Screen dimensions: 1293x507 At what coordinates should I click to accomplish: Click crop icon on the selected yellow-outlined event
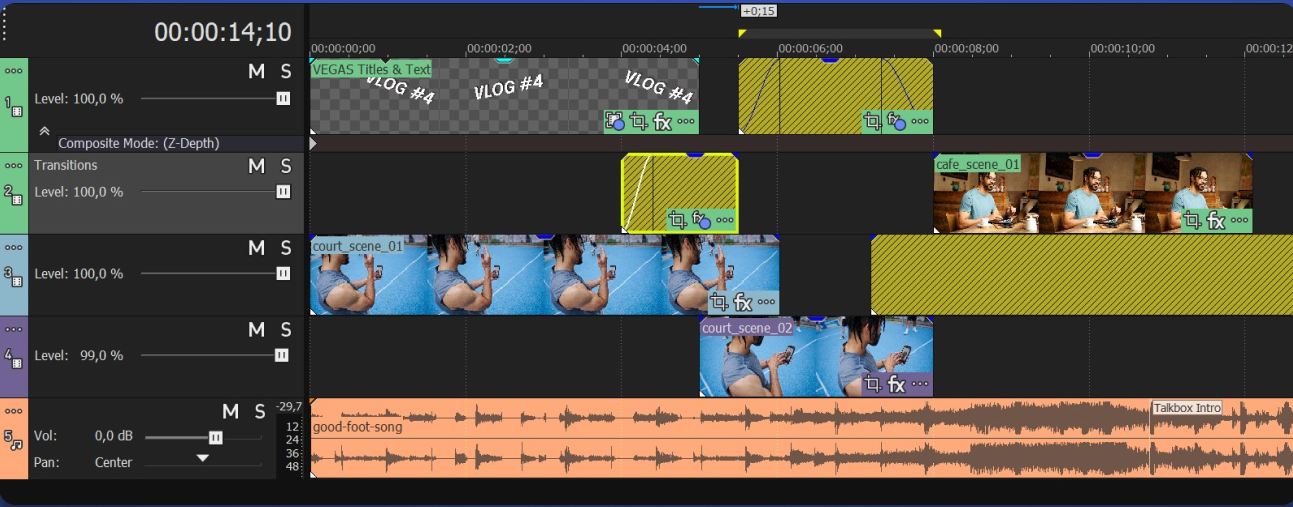point(677,220)
